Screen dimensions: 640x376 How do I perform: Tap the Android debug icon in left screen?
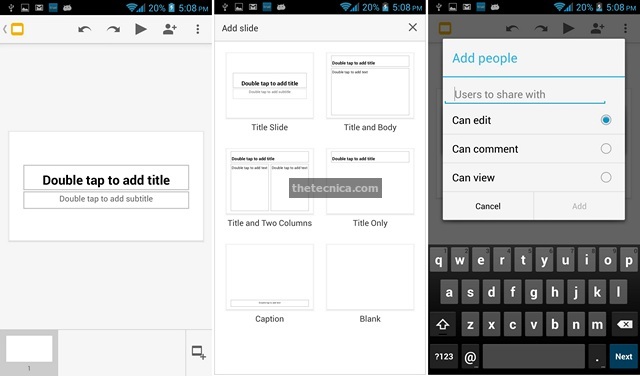click(67, 7)
